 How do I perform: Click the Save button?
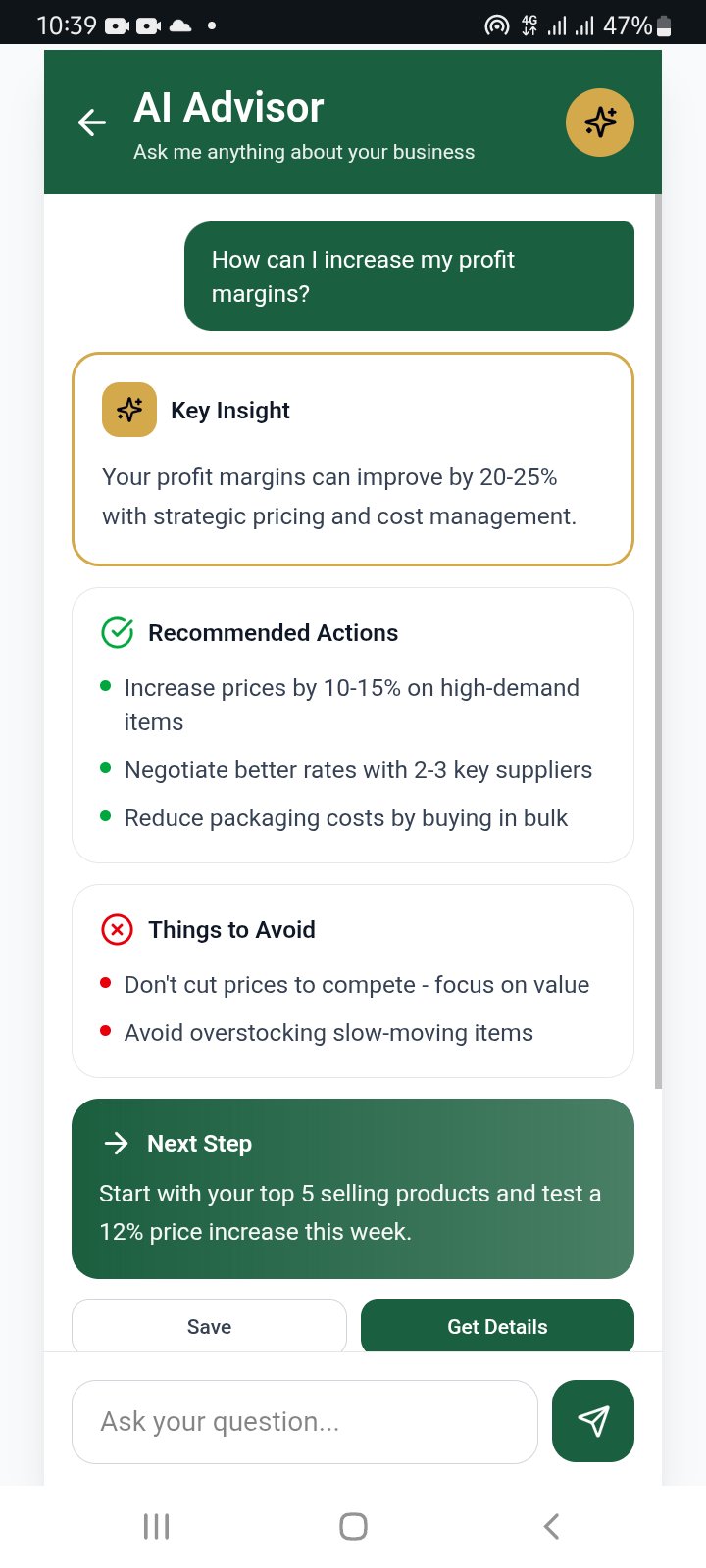coord(209,1326)
